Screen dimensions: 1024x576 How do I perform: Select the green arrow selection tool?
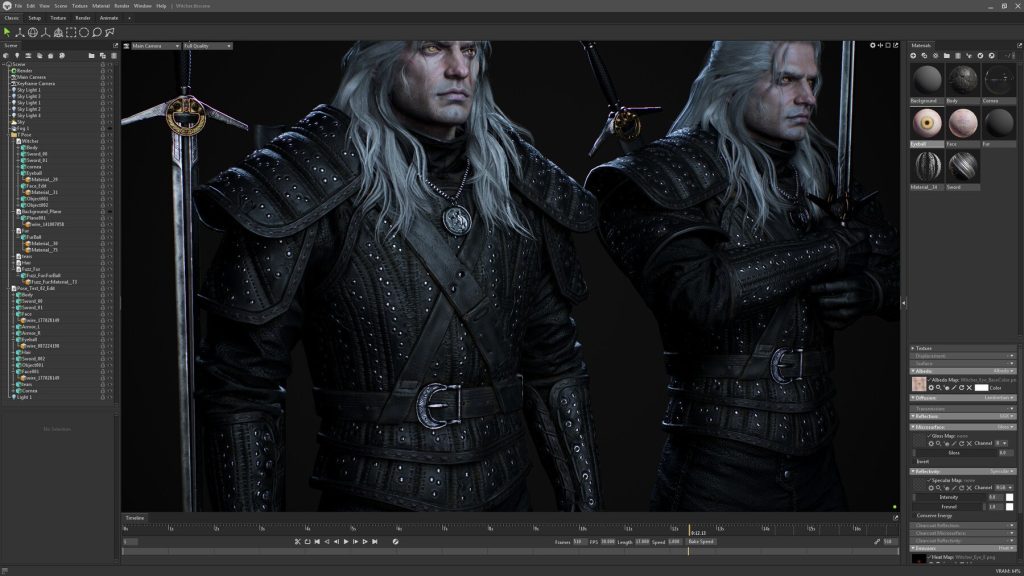coord(7,32)
